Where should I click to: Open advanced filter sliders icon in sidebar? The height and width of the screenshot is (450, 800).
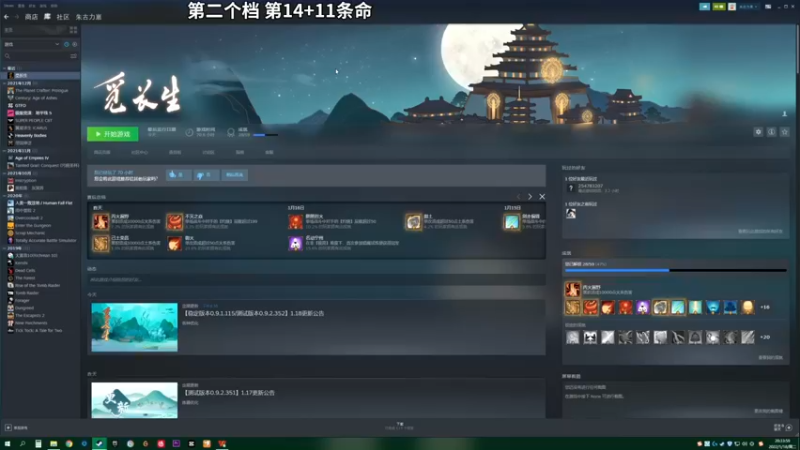coord(73,56)
